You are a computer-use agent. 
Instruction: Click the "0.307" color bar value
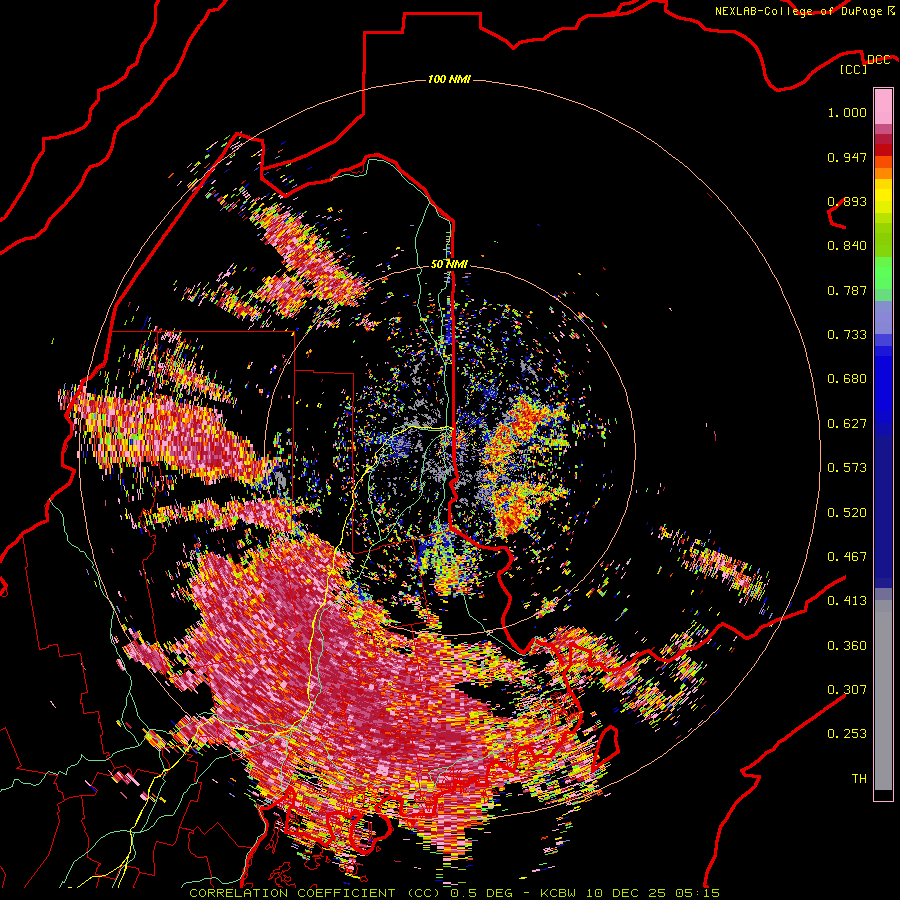click(x=847, y=690)
